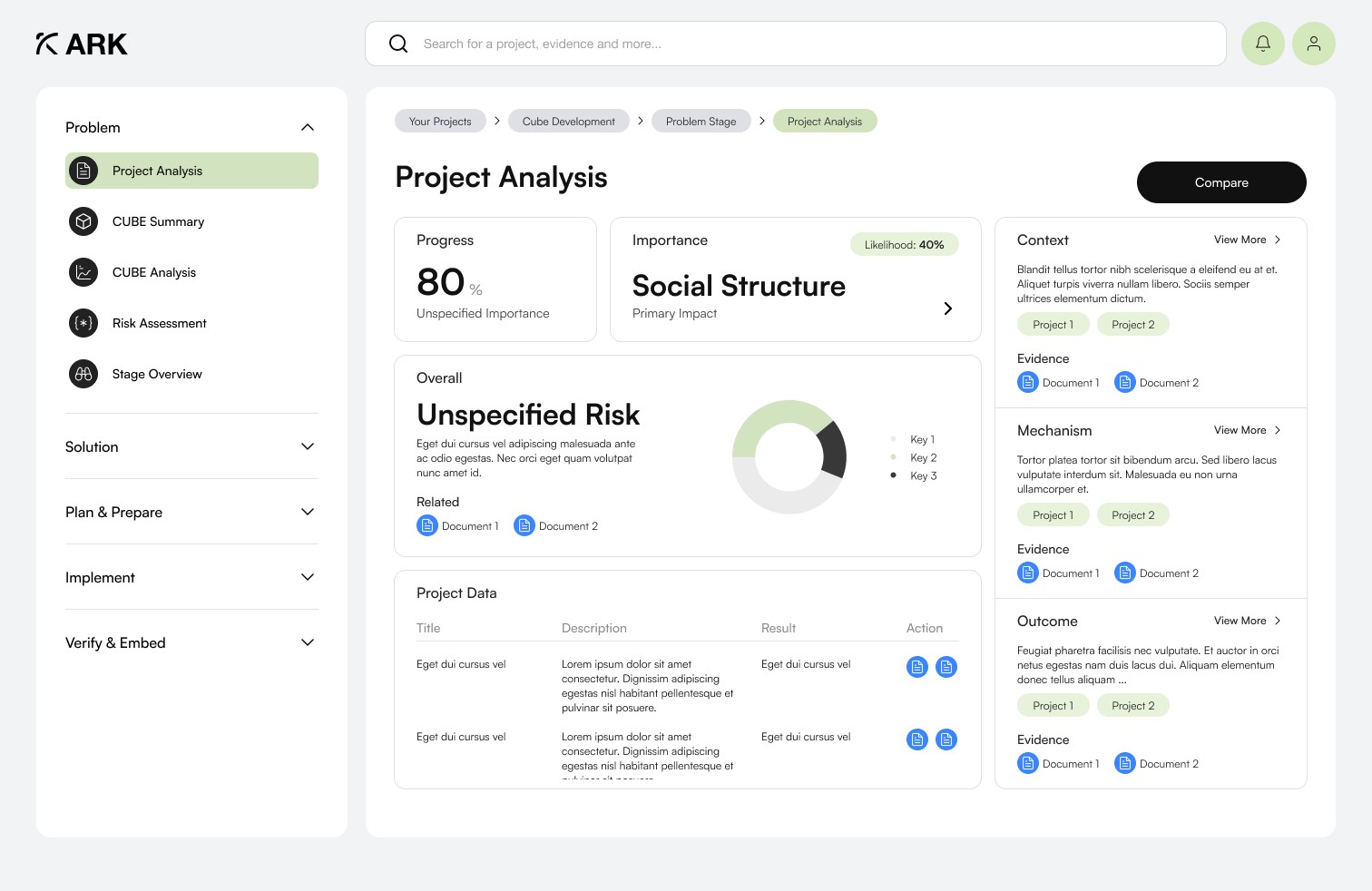Click into the project search field

(796, 44)
